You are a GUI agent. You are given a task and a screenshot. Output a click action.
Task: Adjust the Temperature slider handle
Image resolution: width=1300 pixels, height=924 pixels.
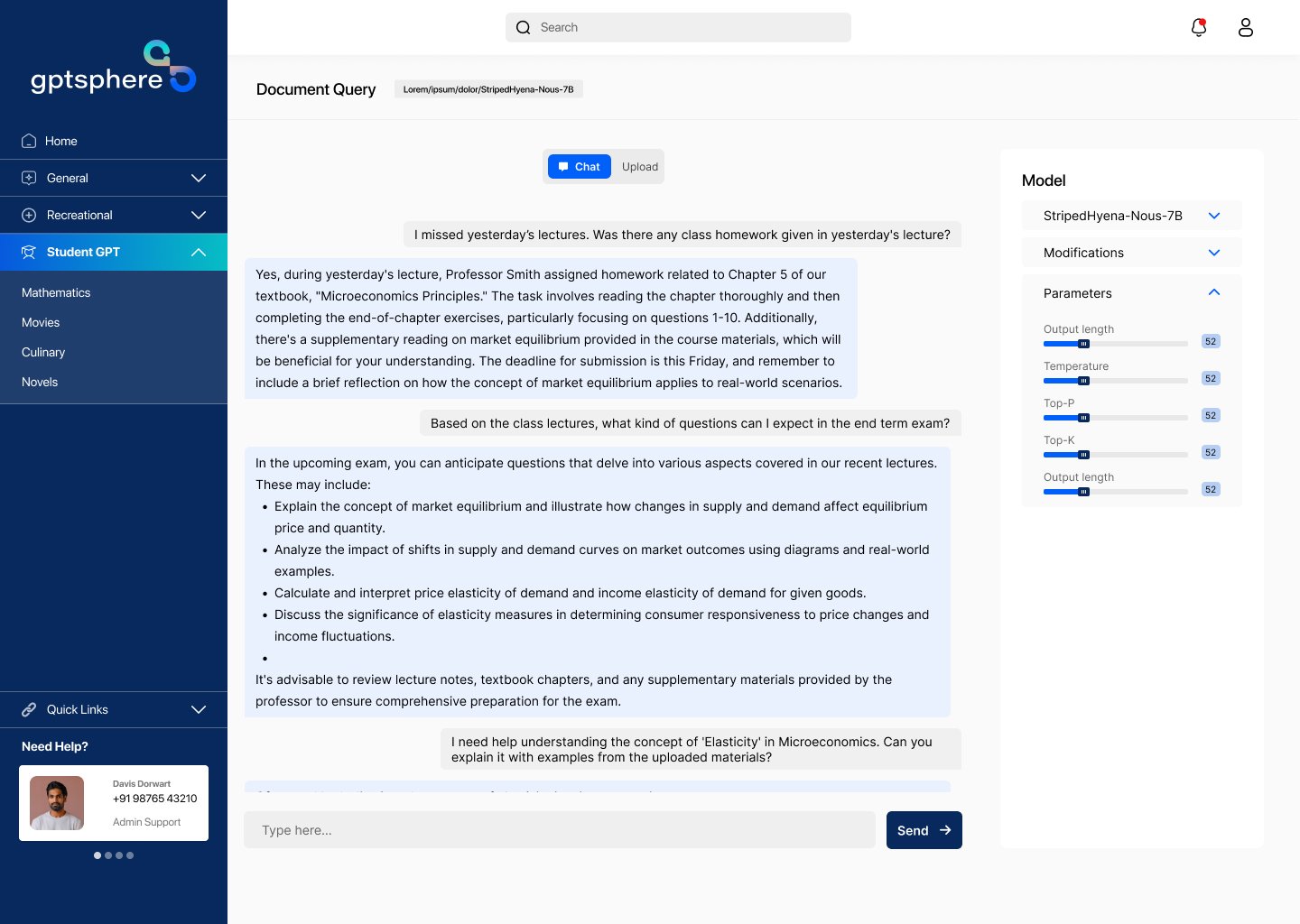point(1083,381)
